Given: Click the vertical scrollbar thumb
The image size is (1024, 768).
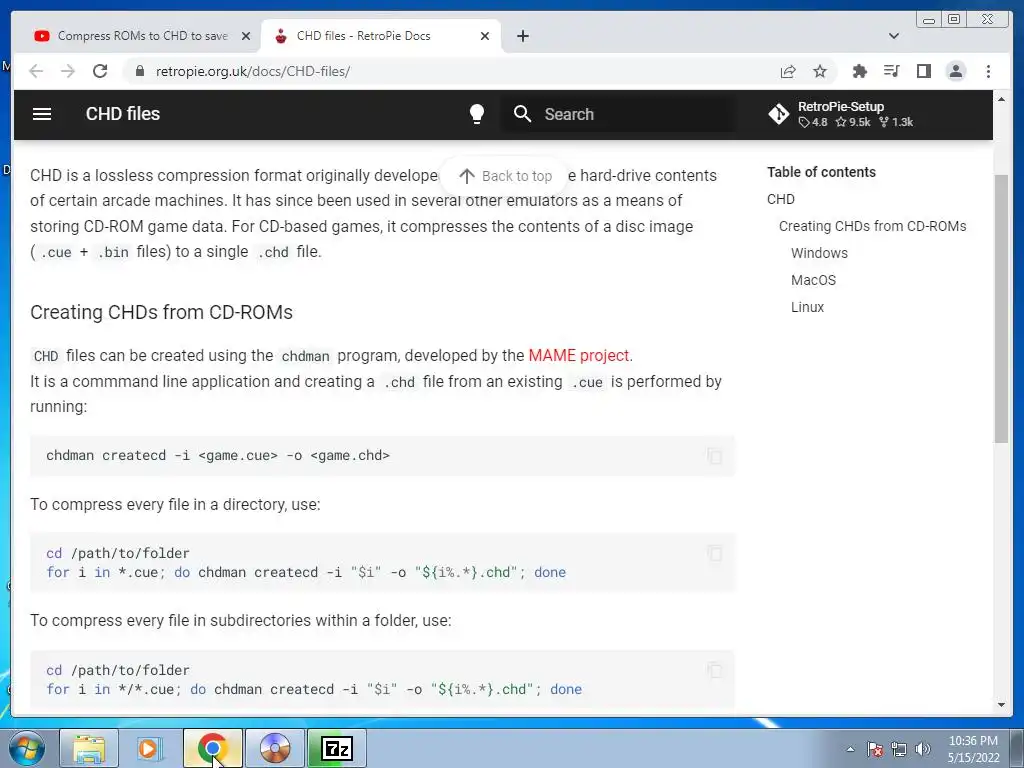Looking at the screenshot, I should click(1001, 309).
